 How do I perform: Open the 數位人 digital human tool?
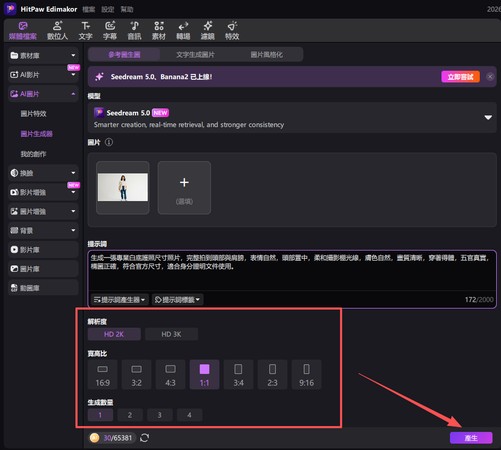click(x=57, y=30)
